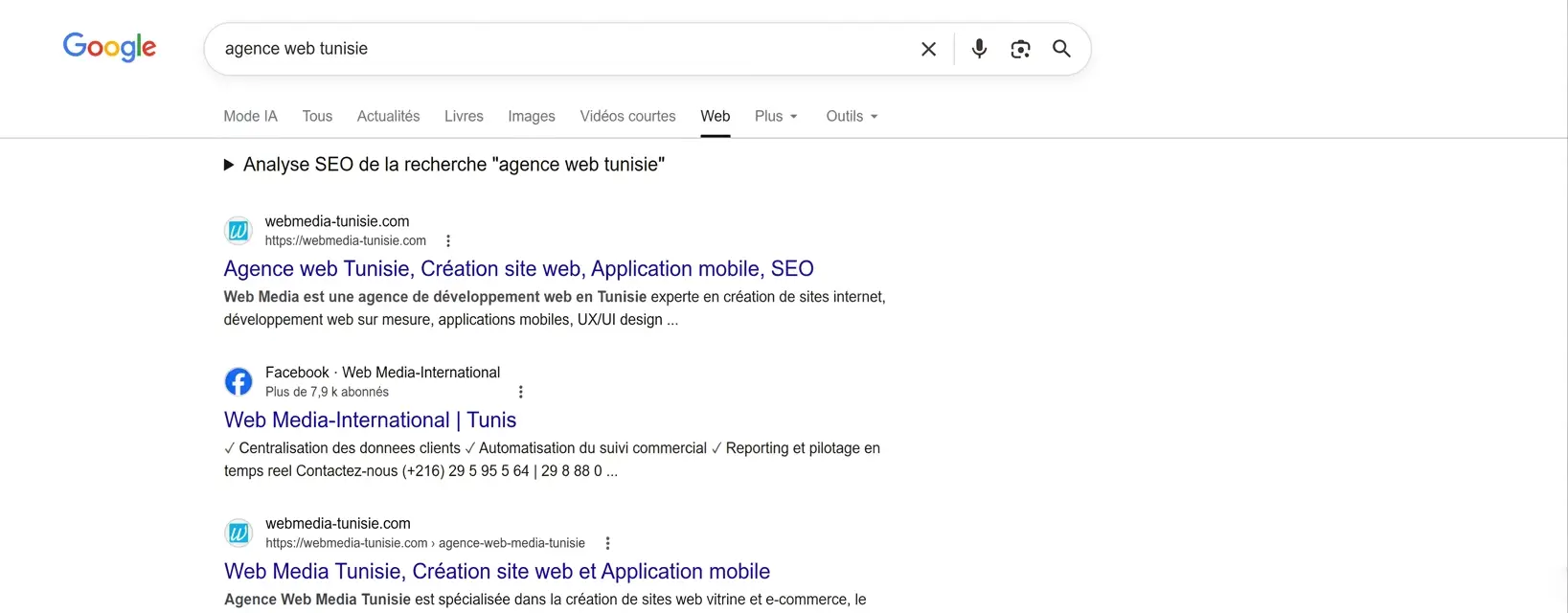Open options menu for https://webmedia-tunisie.com result
This screenshot has width=1568, height=613.
pos(448,241)
